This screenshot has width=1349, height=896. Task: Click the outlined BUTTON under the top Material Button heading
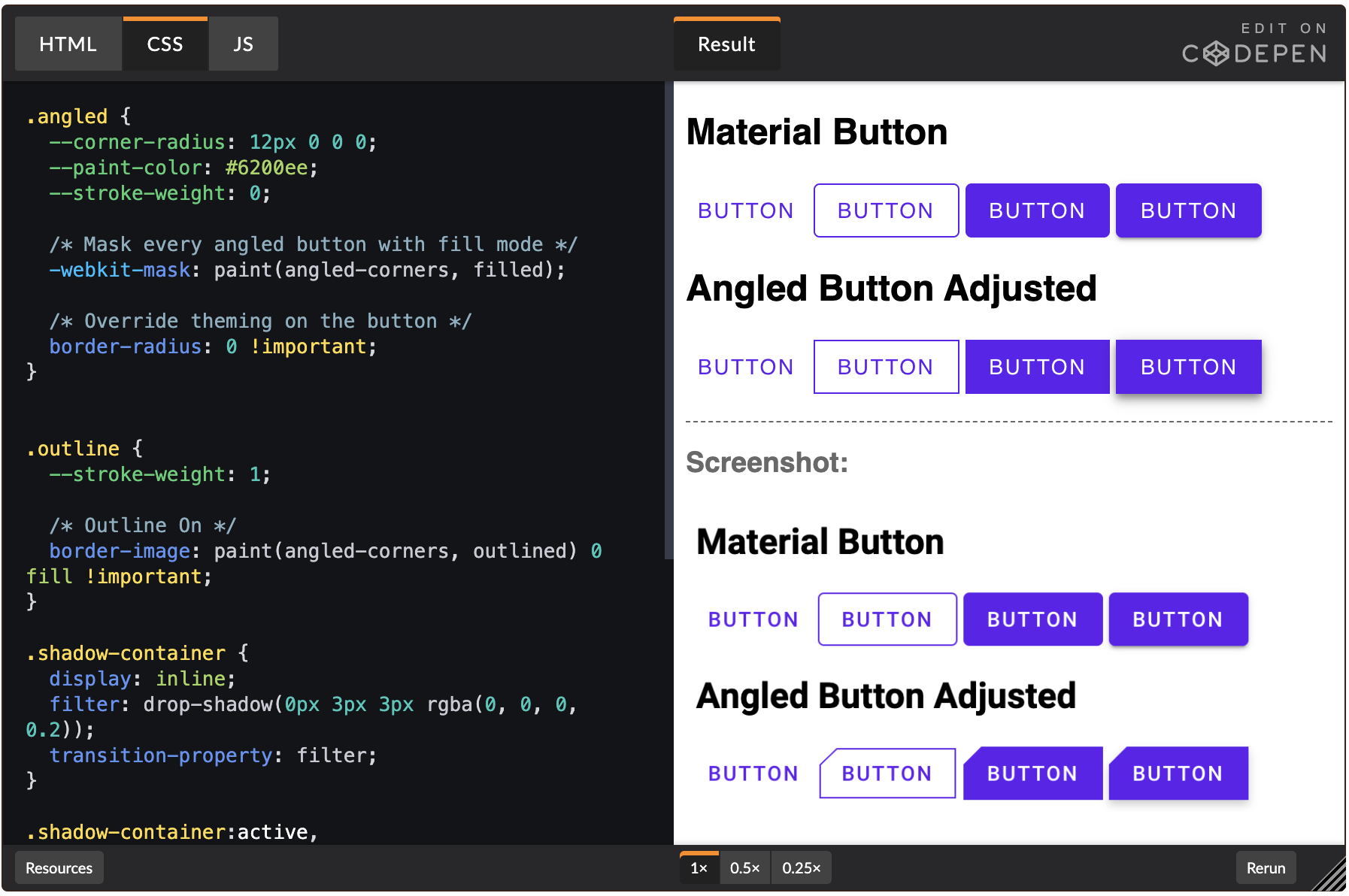(x=886, y=211)
